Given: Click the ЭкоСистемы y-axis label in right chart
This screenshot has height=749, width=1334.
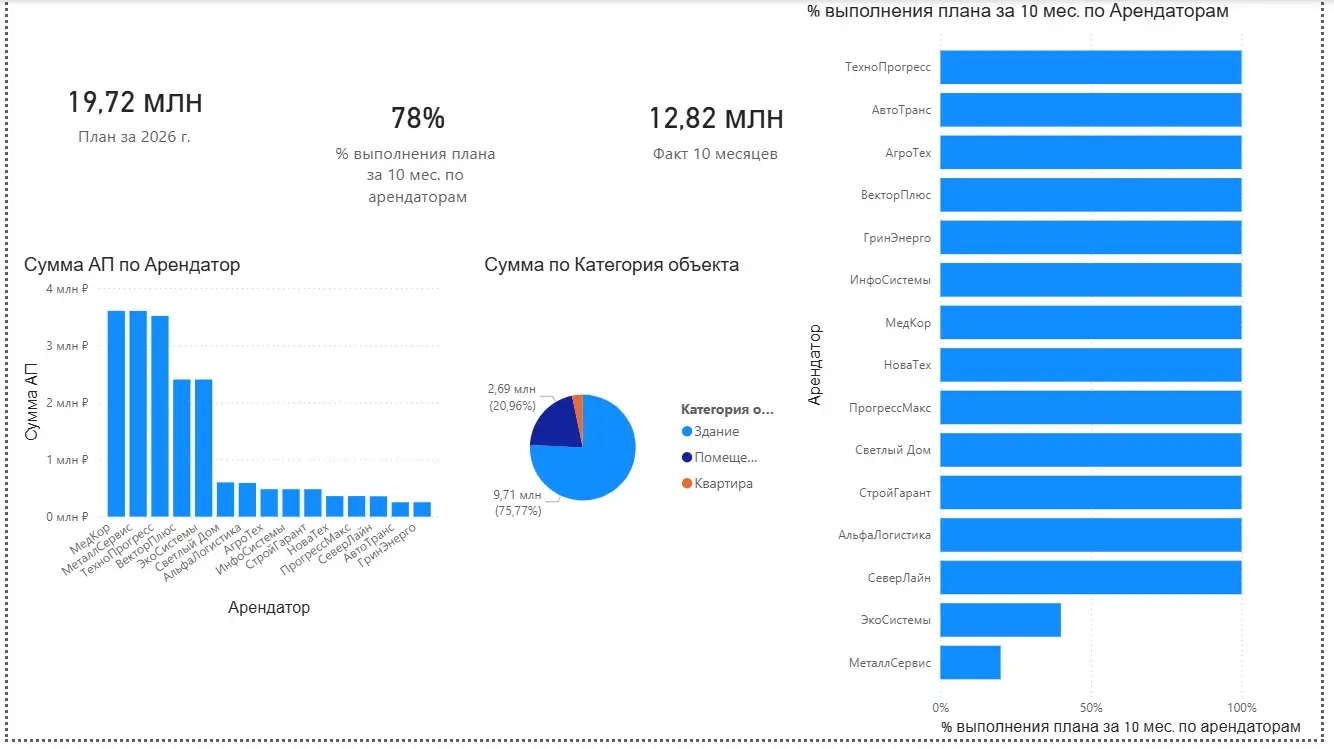Looking at the screenshot, I should point(896,620).
